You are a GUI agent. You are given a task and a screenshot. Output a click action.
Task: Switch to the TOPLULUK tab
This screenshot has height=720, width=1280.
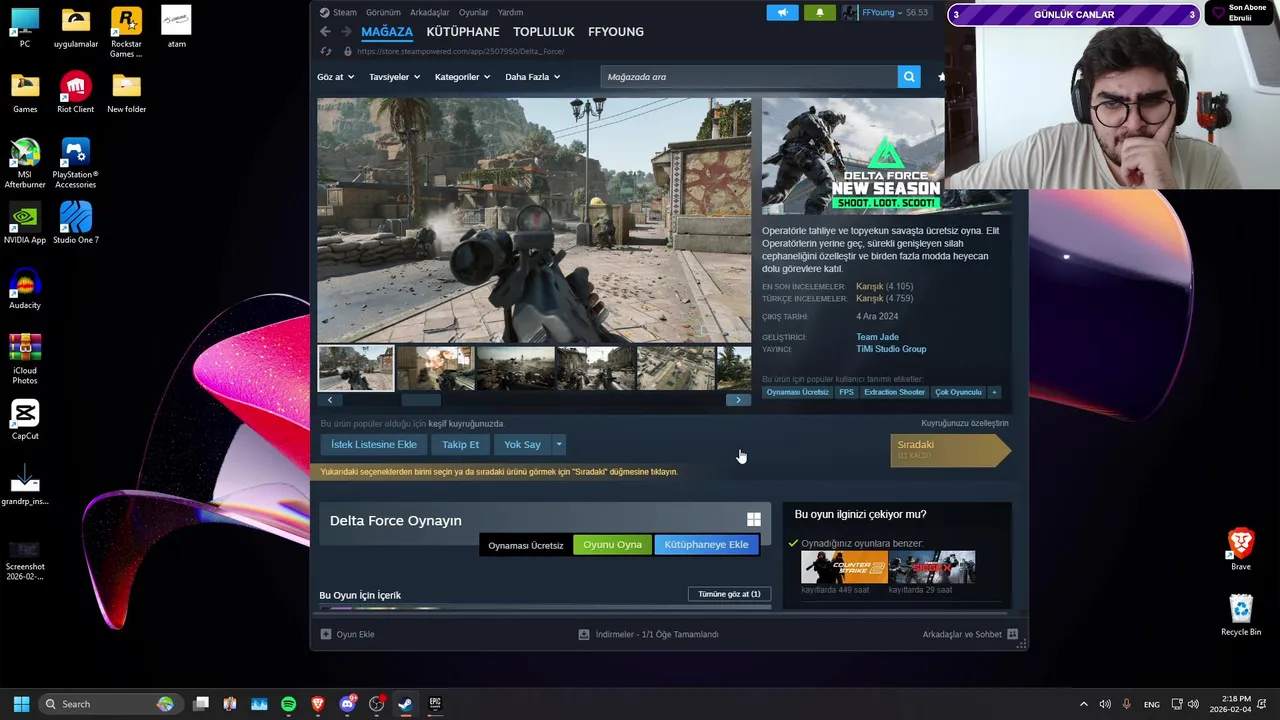[544, 32]
